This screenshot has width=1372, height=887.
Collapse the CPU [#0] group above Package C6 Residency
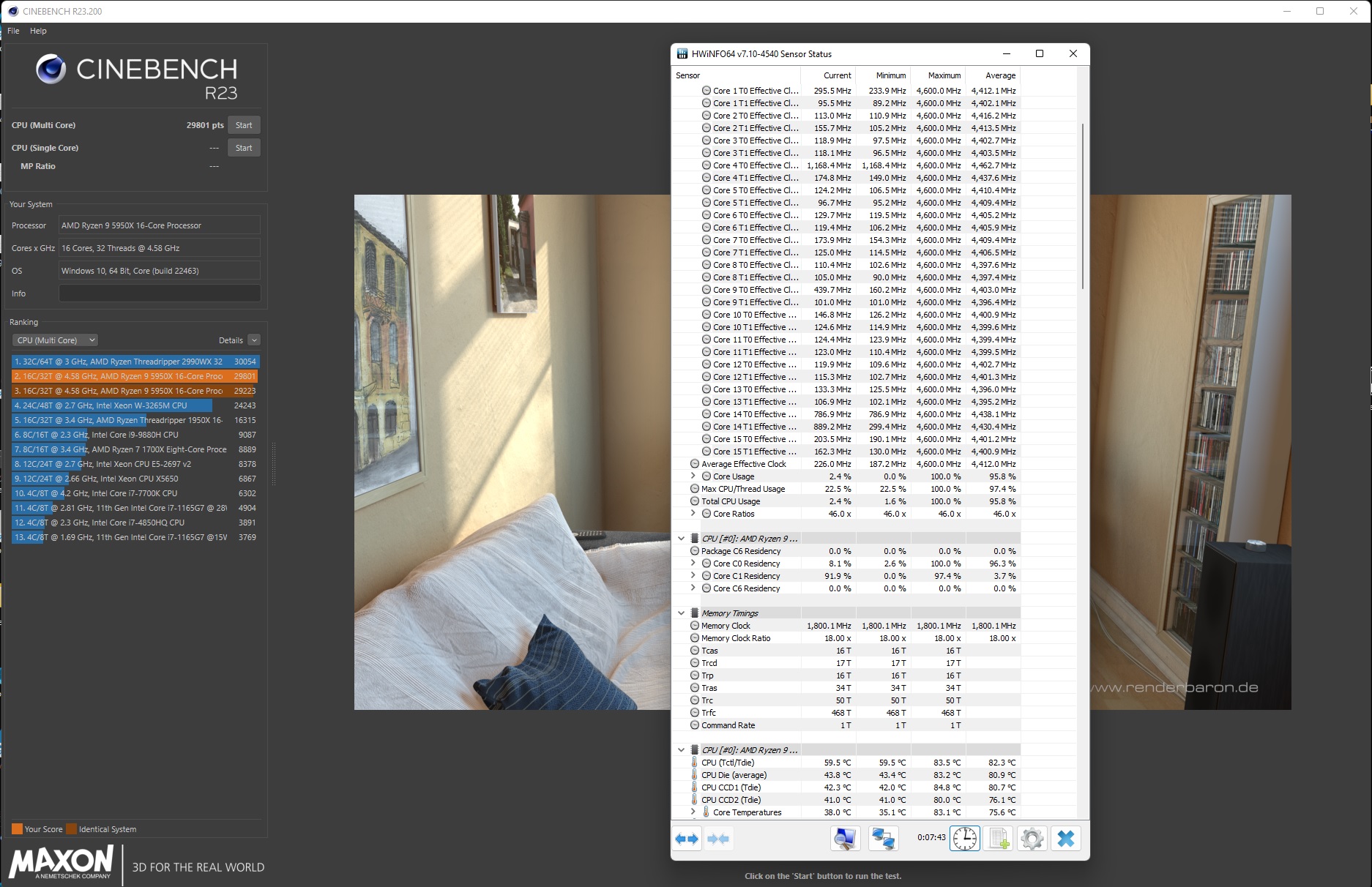681,539
